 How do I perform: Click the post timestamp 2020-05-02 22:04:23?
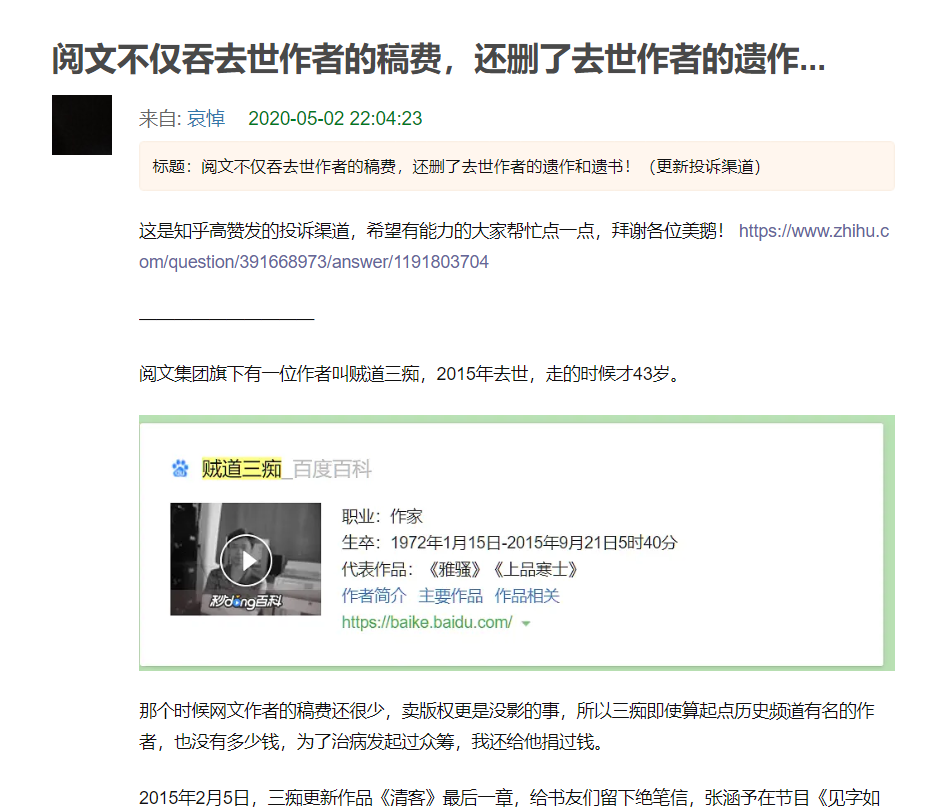335,119
